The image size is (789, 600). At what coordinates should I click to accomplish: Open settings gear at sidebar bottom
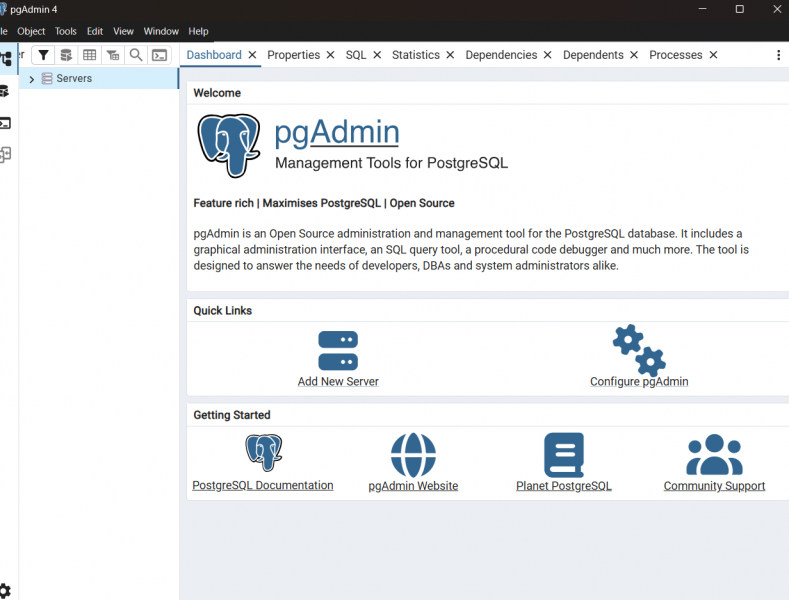5,591
